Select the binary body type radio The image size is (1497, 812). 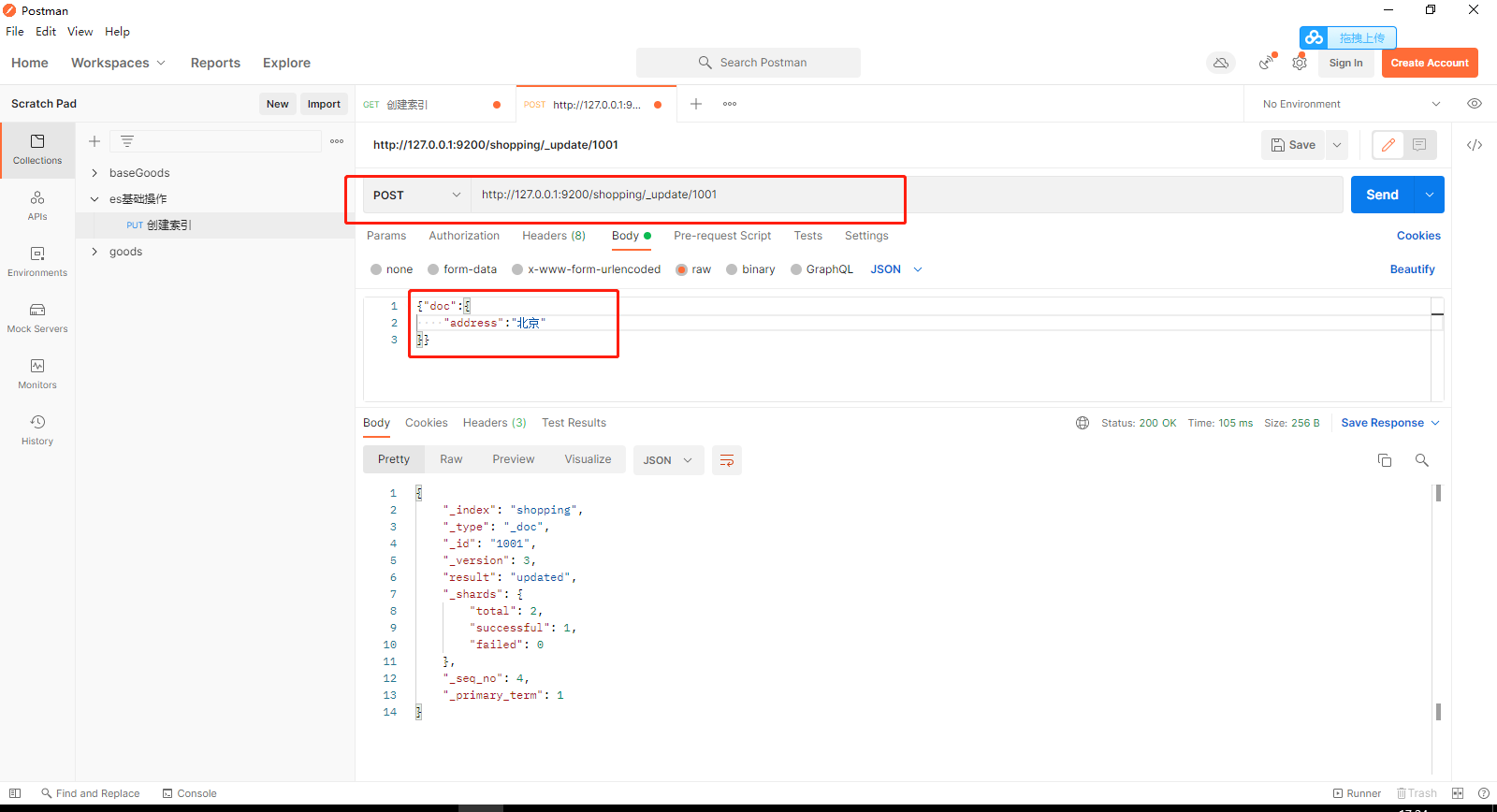[732, 269]
